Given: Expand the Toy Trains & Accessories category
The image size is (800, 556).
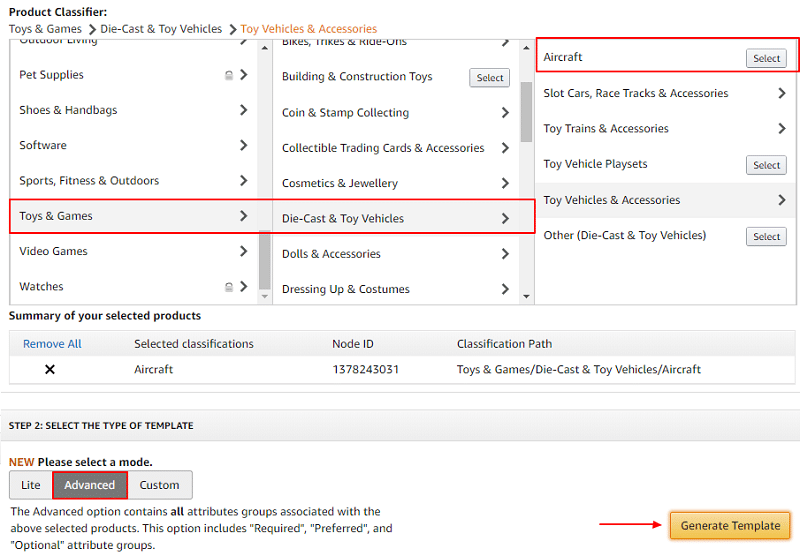Looking at the screenshot, I should click(781, 128).
